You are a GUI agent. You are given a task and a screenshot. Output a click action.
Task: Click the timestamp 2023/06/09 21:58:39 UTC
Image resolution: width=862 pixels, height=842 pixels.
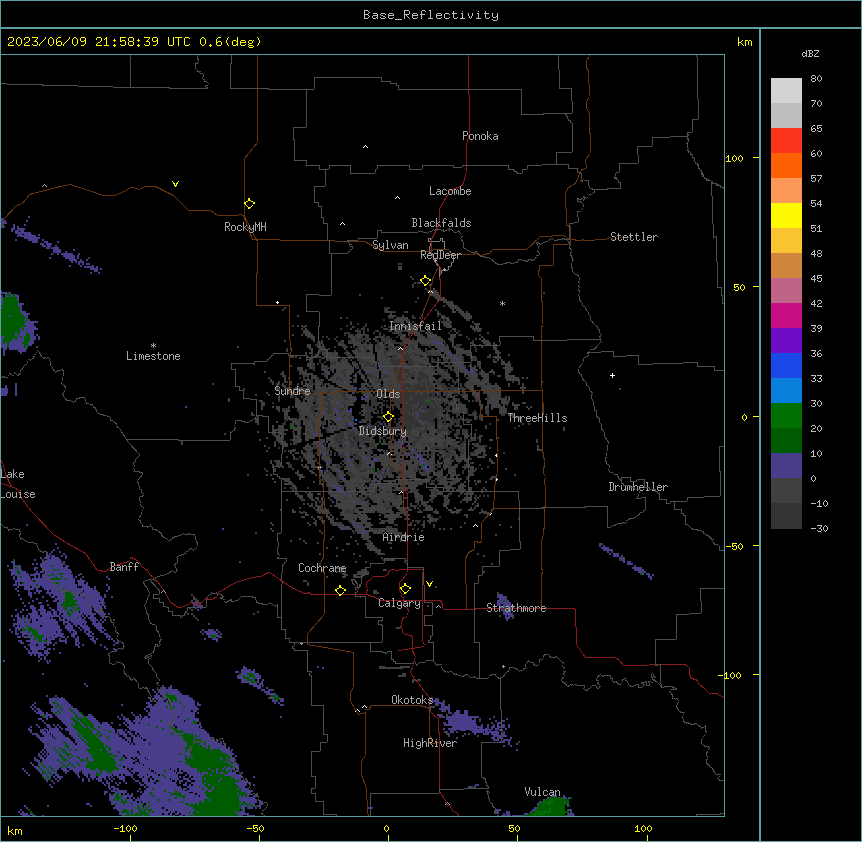pos(99,42)
